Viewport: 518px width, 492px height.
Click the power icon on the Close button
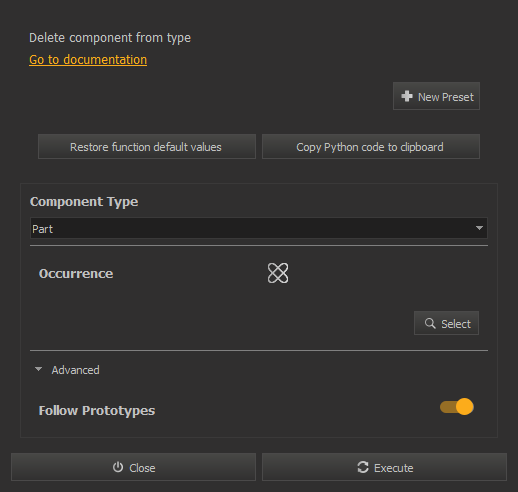point(118,467)
